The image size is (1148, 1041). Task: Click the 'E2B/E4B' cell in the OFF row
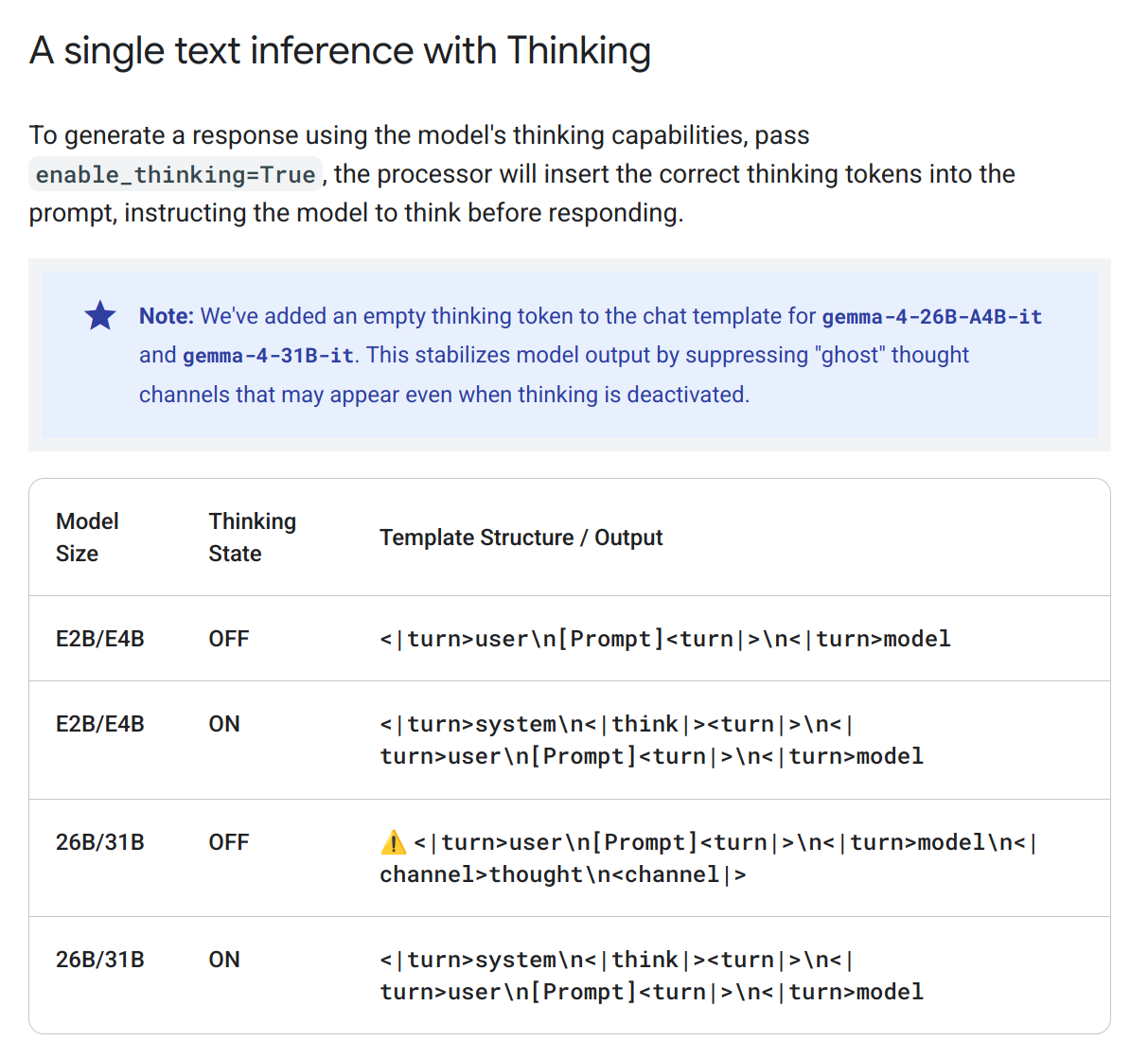pyautogui.click(x=100, y=639)
